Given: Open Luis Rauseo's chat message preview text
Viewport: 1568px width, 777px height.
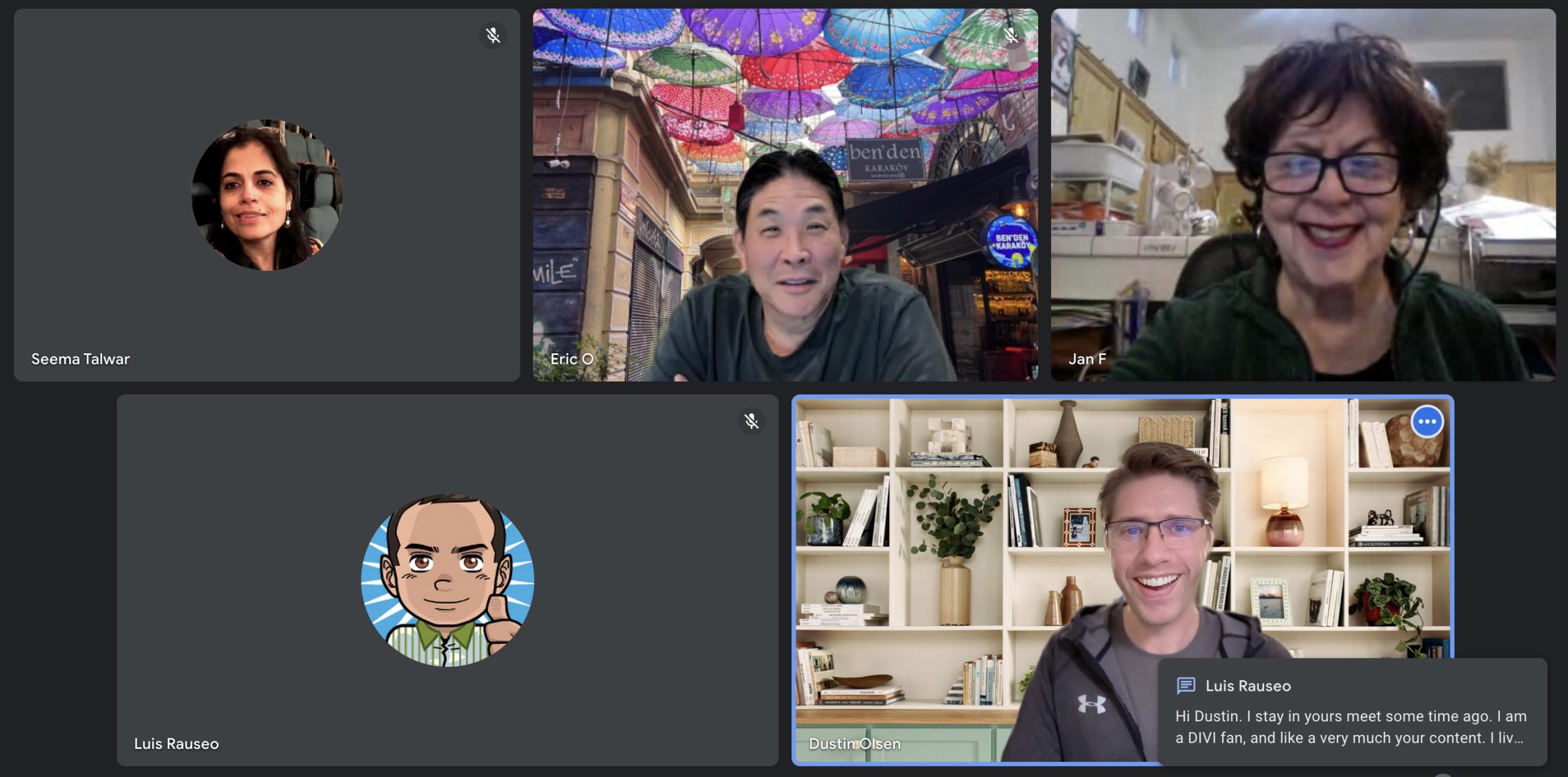Looking at the screenshot, I should [x=1351, y=727].
